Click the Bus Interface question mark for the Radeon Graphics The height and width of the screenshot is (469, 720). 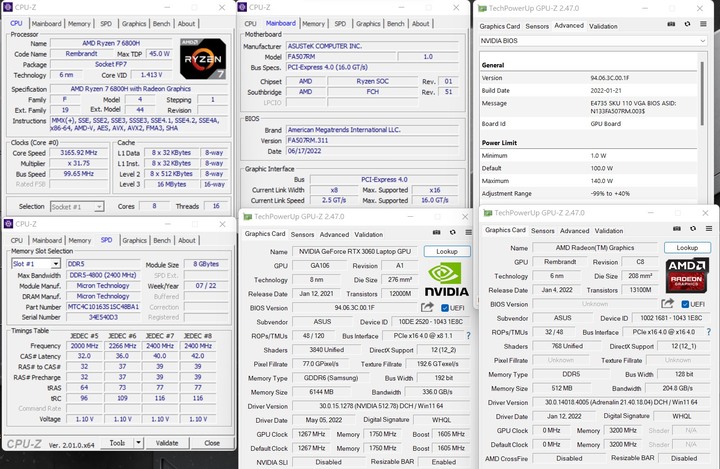pyautogui.click(x=709, y=332)
